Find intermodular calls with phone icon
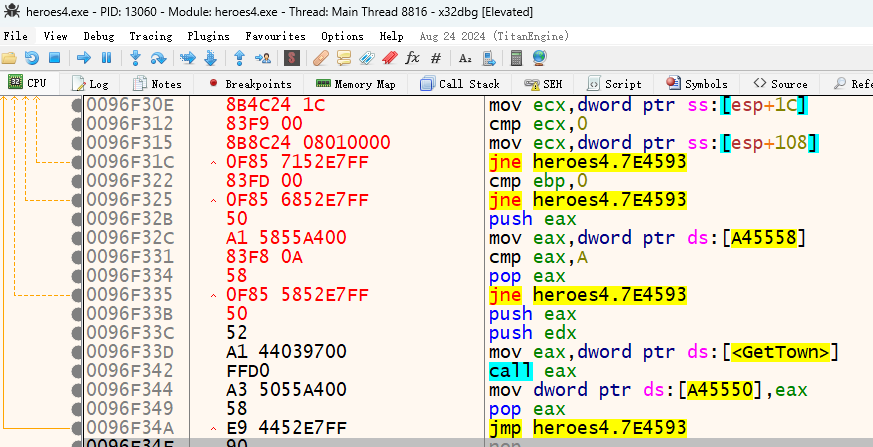 click(489, 57)
